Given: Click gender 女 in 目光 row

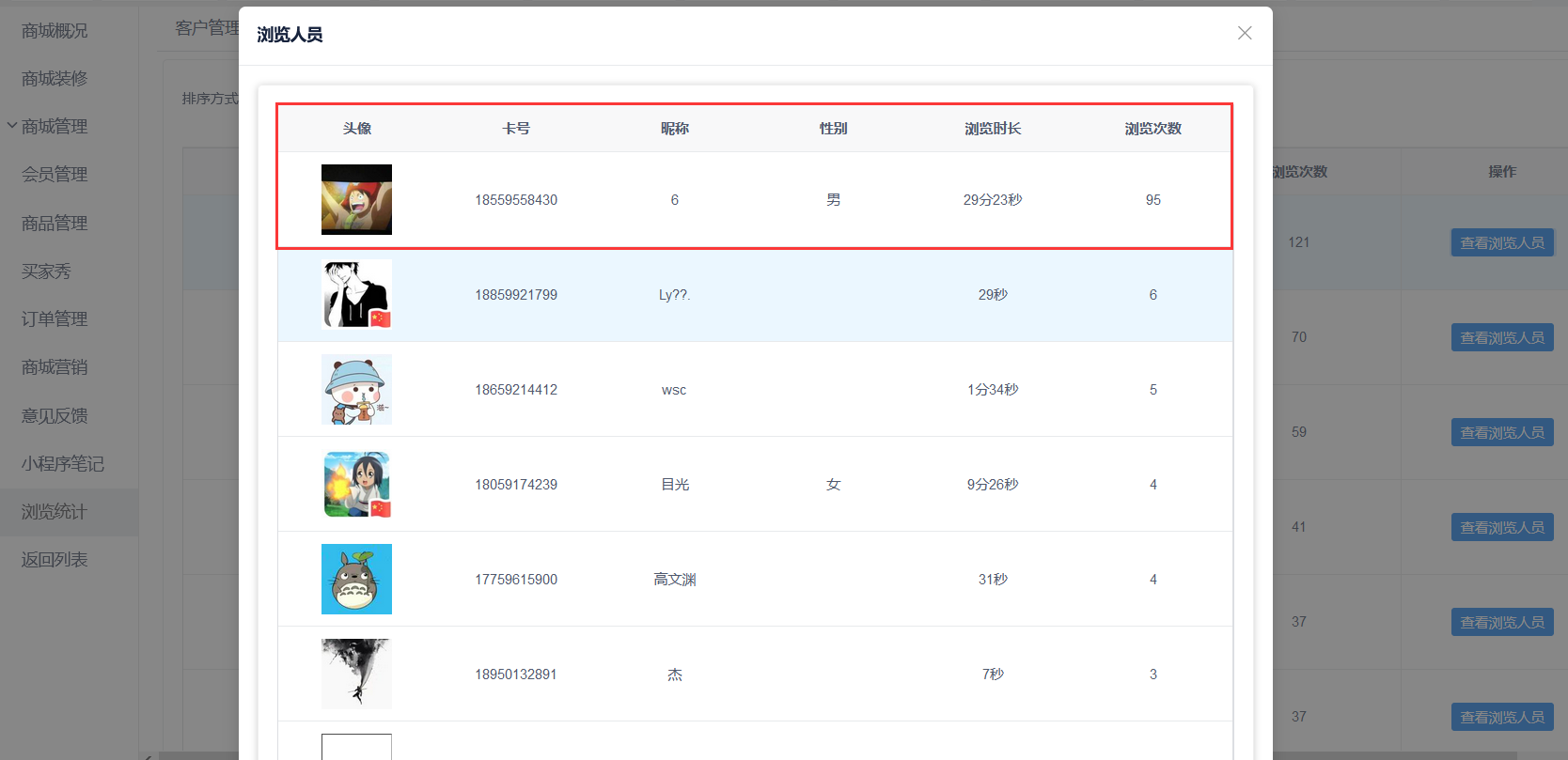Looking at the screenshot, I should pyautogui.click(x=834, y=485).
